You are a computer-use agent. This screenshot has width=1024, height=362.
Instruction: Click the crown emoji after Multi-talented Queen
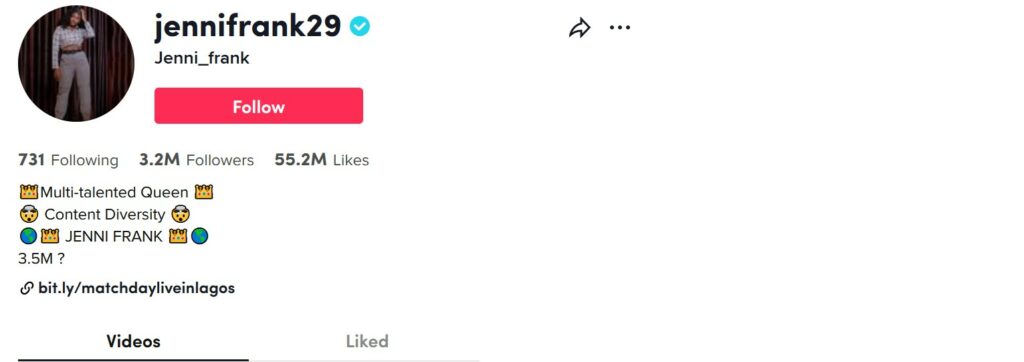[204, 192]
